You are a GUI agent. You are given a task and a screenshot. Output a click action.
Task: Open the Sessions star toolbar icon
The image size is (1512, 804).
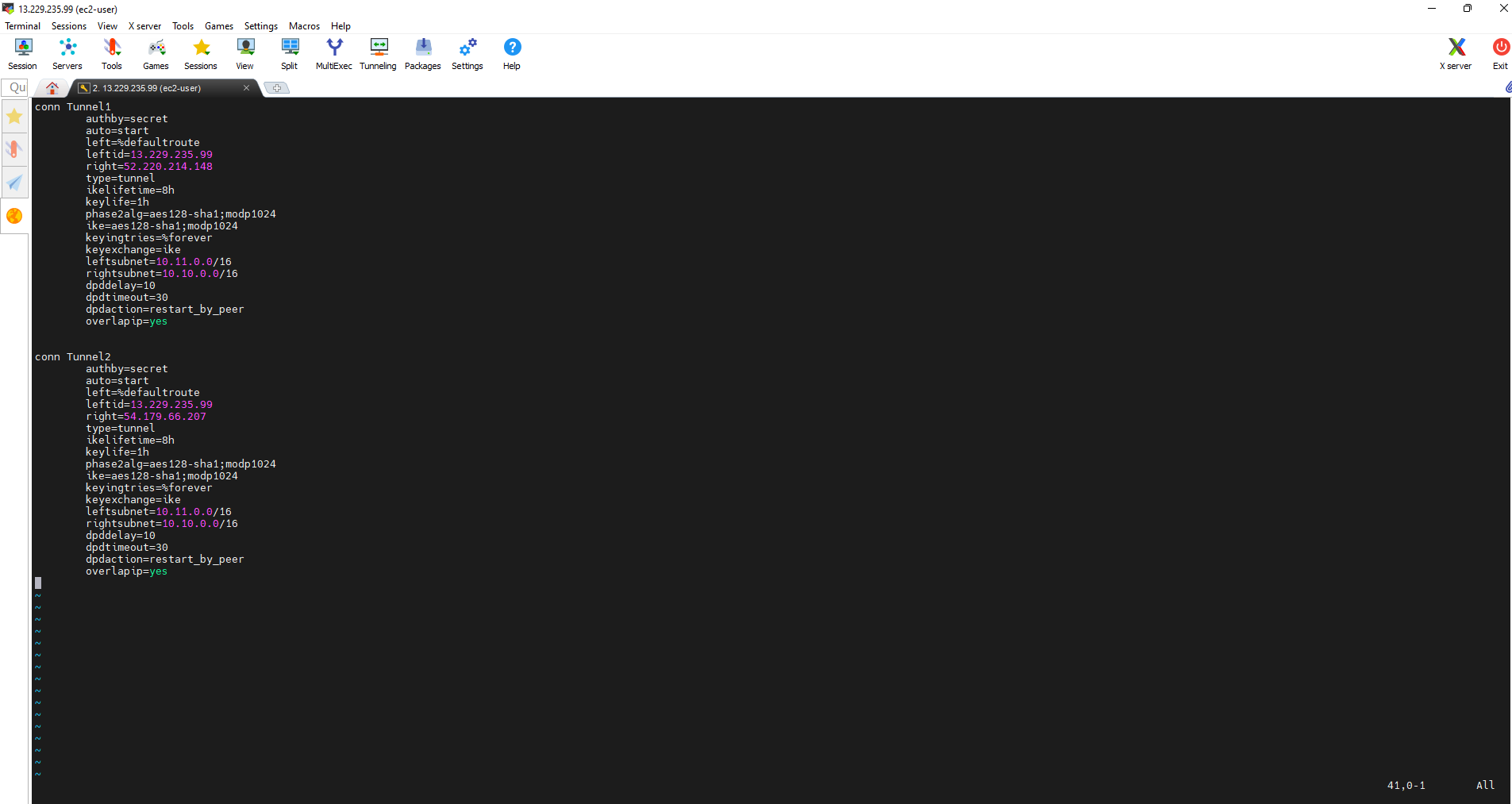[x=201, y=54]
